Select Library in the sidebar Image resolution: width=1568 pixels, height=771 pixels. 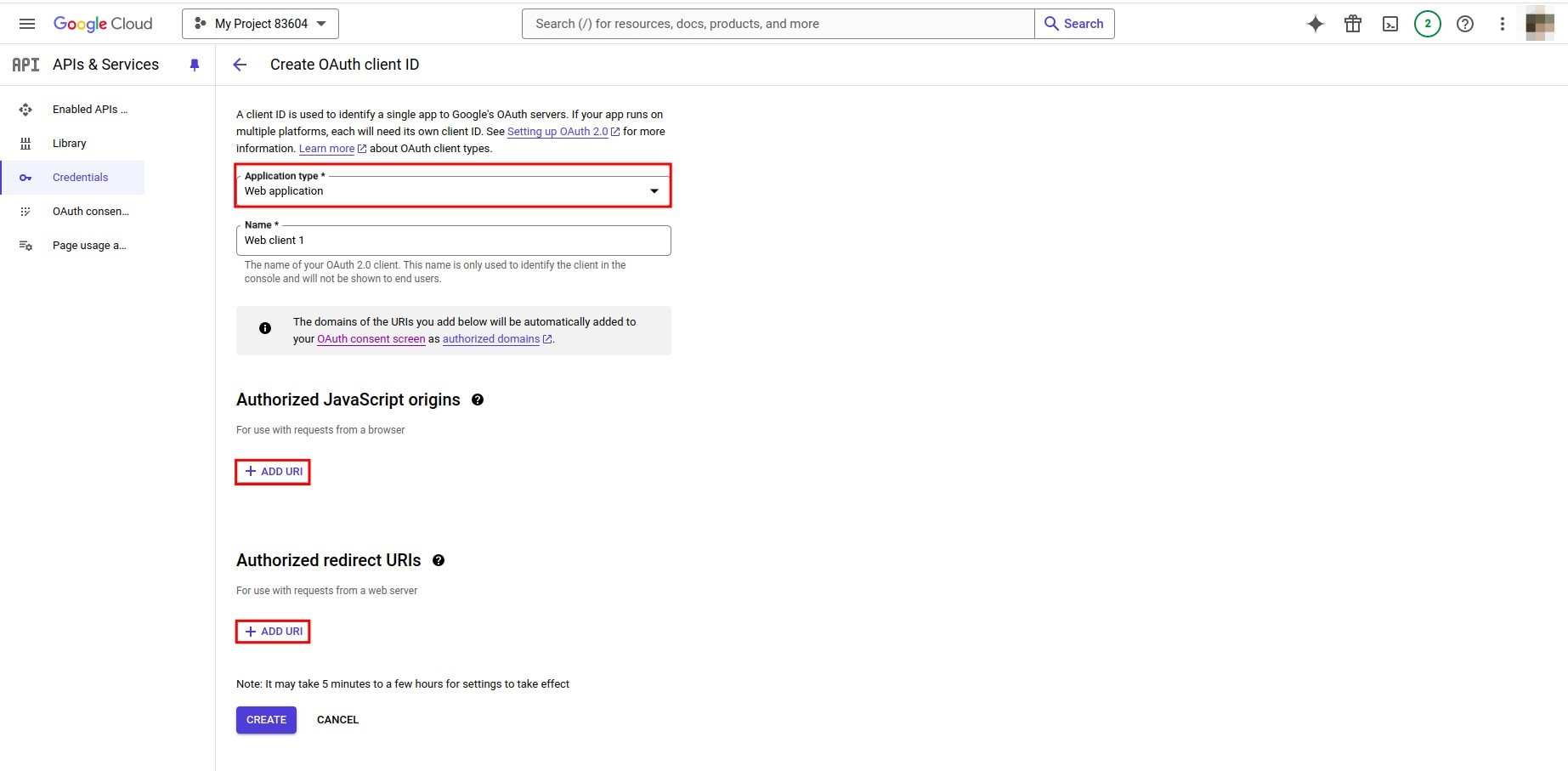[69, 143]
